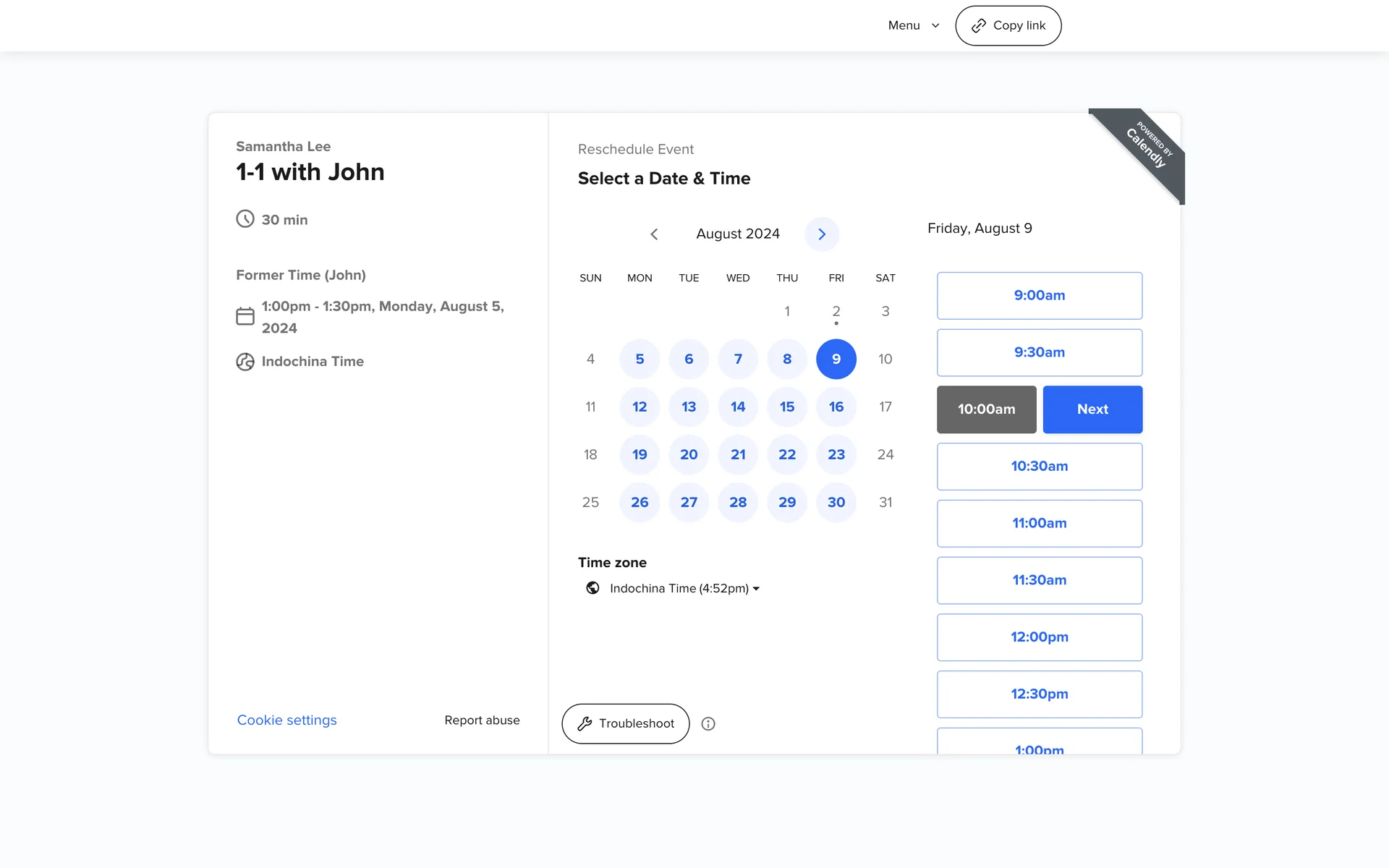This screenshot has width=1389, height=868.
Task: Click the globe icon beside Indochina Time label
Action: (x=245, y=362)
